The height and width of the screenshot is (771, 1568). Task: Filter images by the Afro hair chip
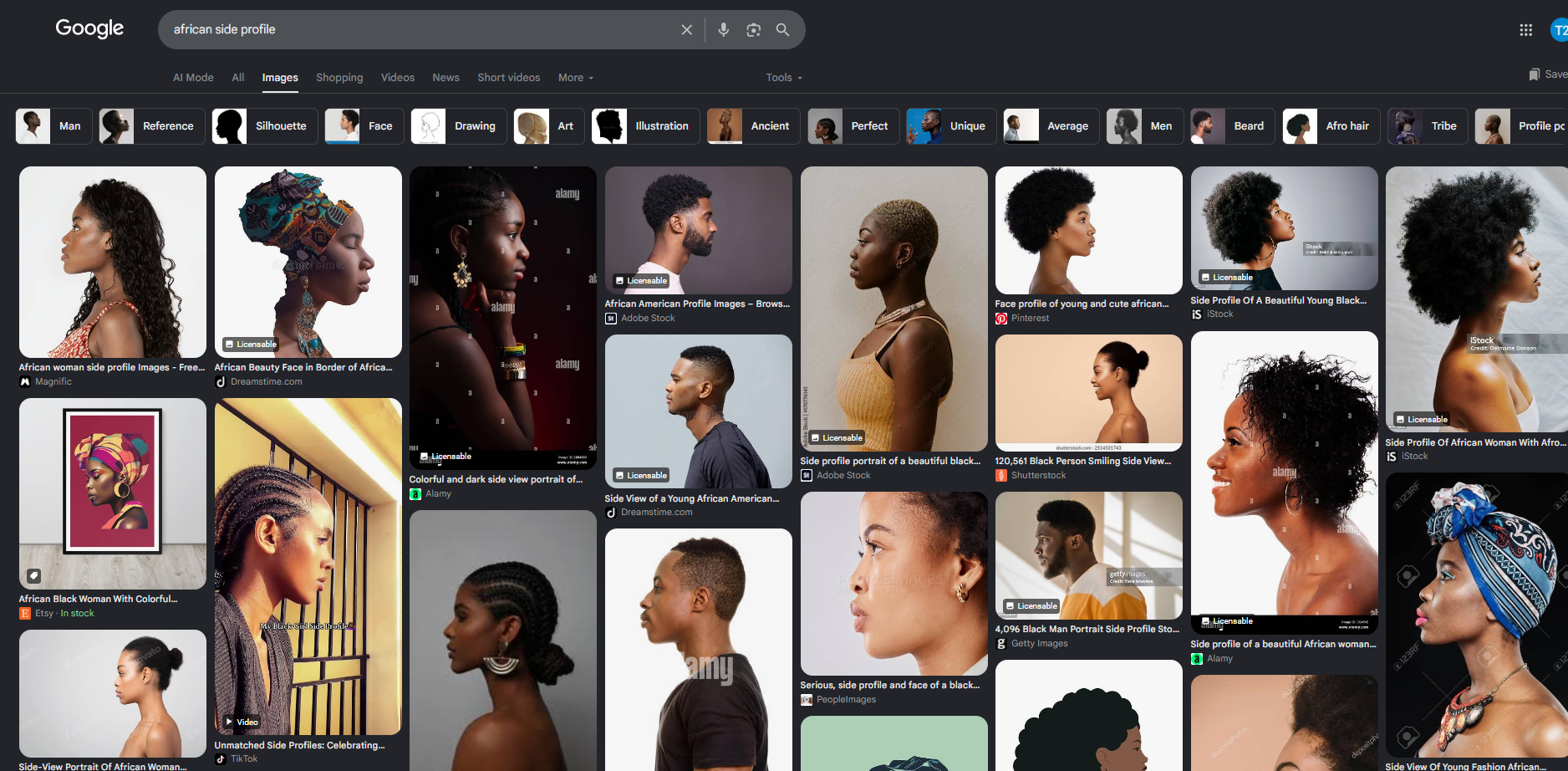tap(1331, 126)
